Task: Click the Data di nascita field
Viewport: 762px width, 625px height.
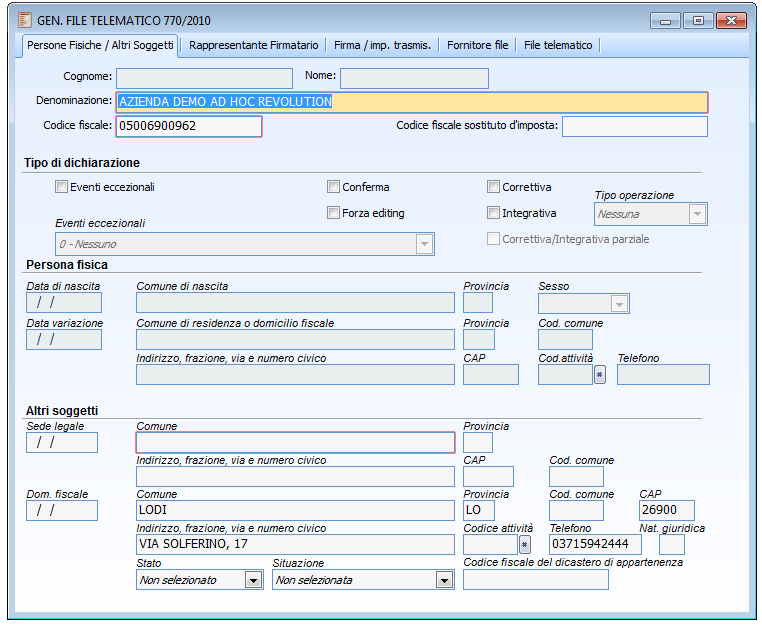Action: [64, 303]
